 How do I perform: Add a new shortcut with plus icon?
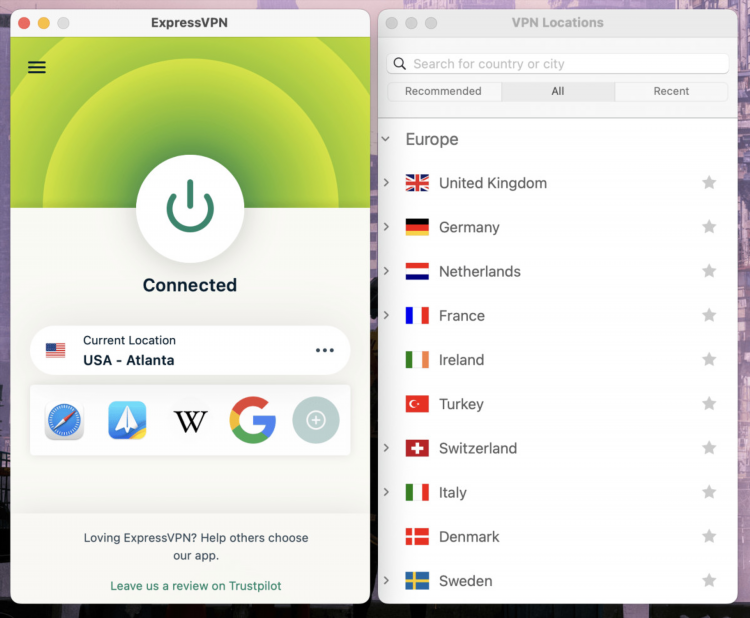316,420
